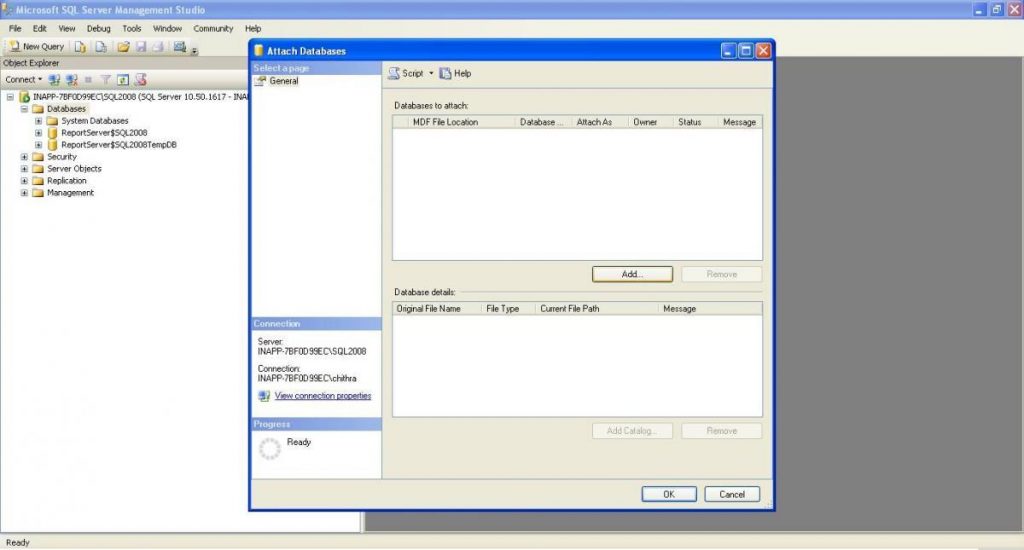Click the Filter funnel icon

105,80
